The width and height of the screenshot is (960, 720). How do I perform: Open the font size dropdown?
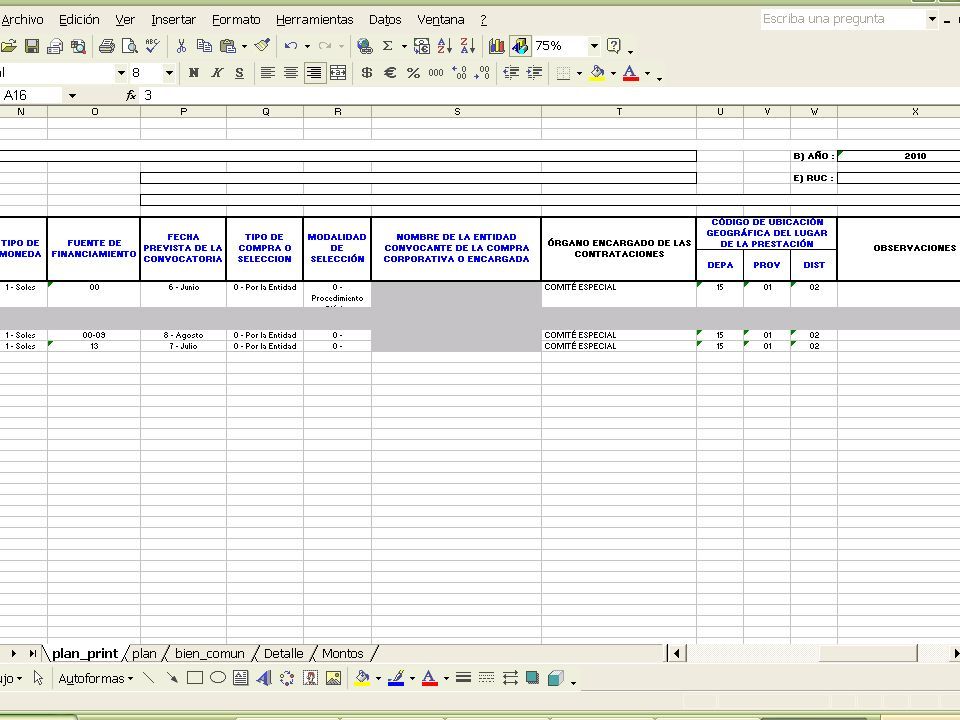pyautogui.click(x=169, y=73)
